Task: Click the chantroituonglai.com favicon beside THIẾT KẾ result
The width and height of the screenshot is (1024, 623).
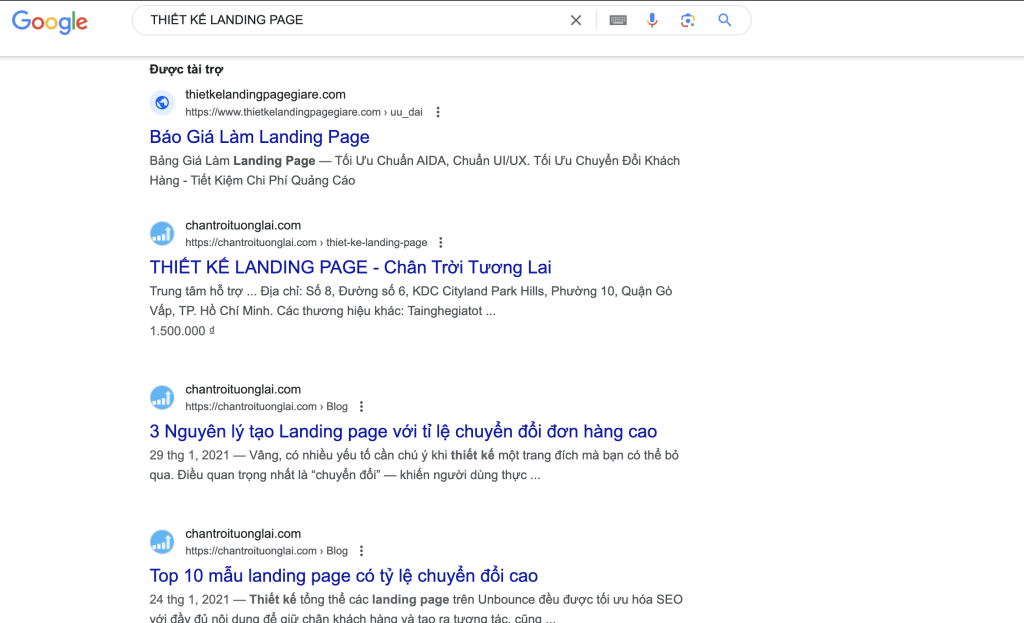Action: [x=162, y=234]
